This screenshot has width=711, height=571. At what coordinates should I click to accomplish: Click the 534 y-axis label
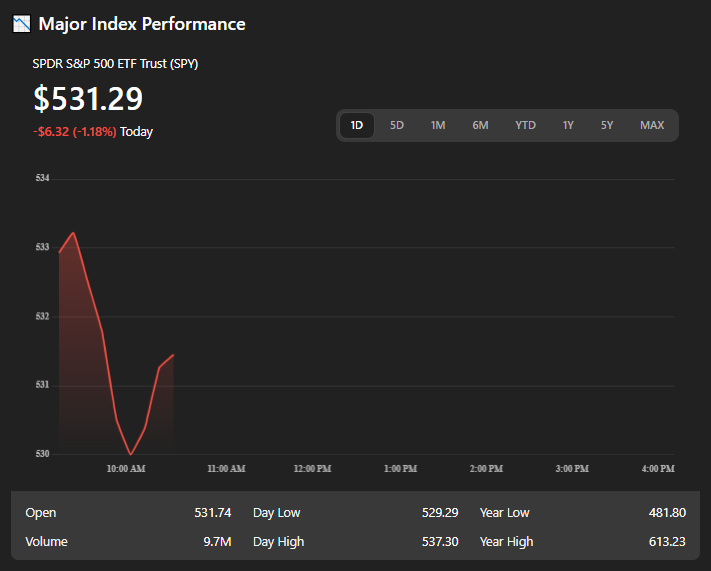(x=42, y=178)
